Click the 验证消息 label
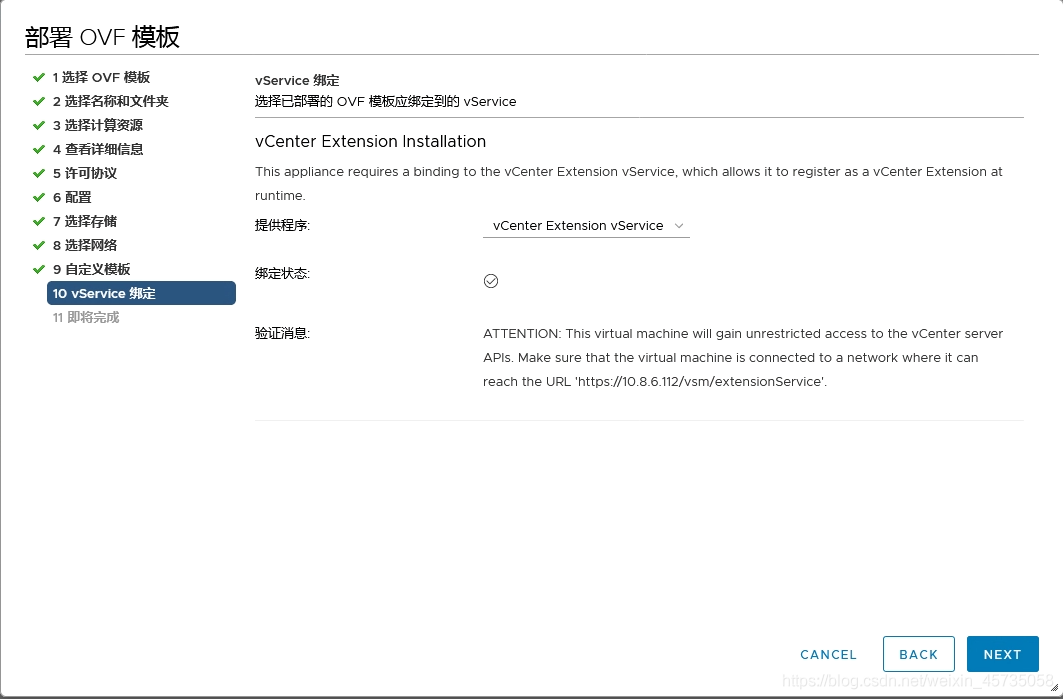This screenshot has width=1063, height=699. (282, 334)
